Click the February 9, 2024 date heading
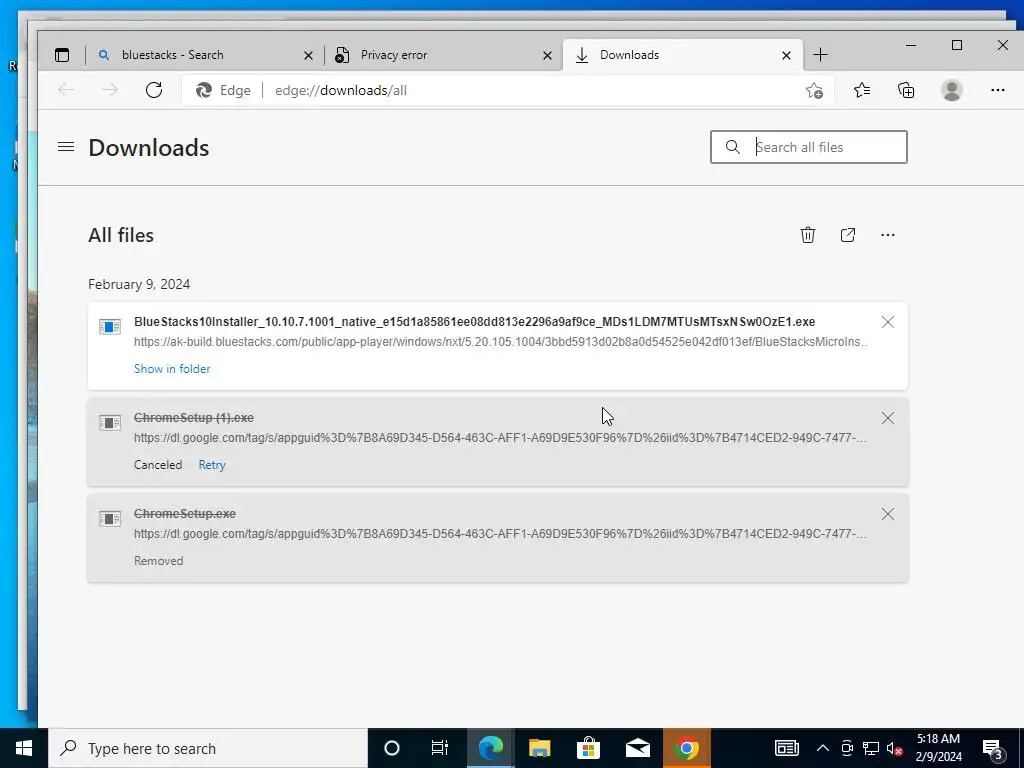This screenshot has width=1024, height=768. point(139,284)
